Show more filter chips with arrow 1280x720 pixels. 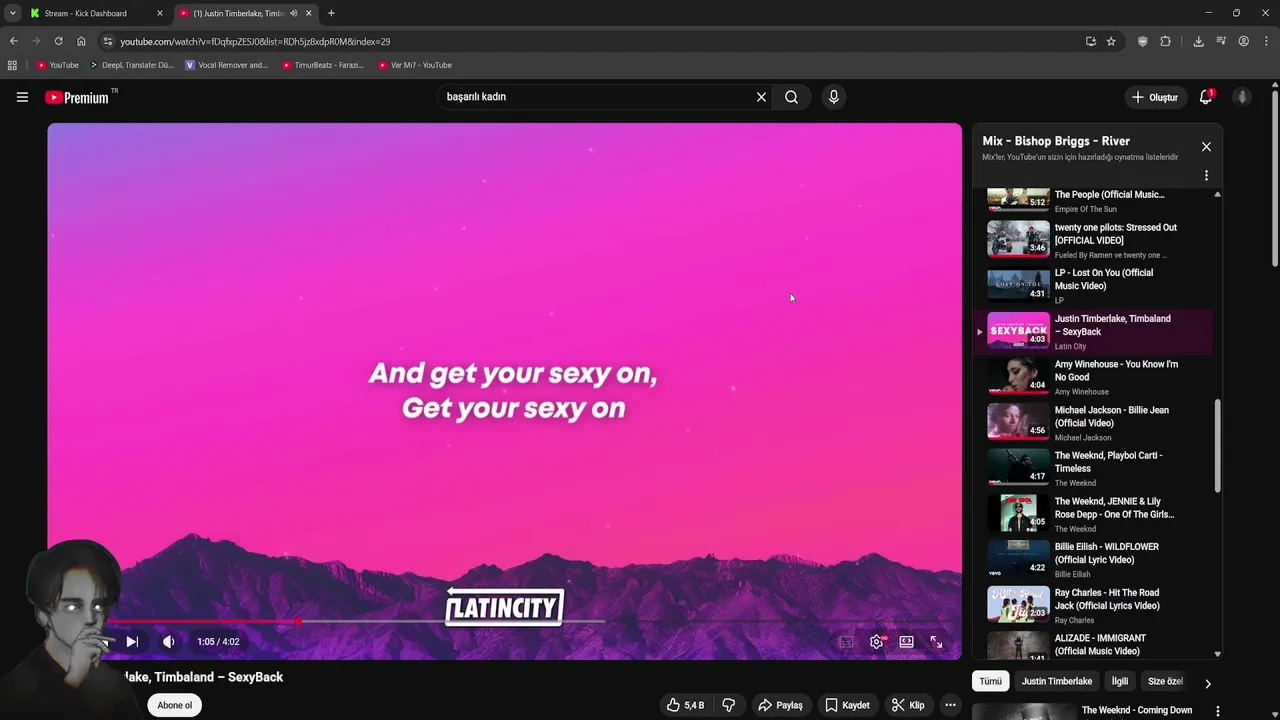click(1207, 684)
